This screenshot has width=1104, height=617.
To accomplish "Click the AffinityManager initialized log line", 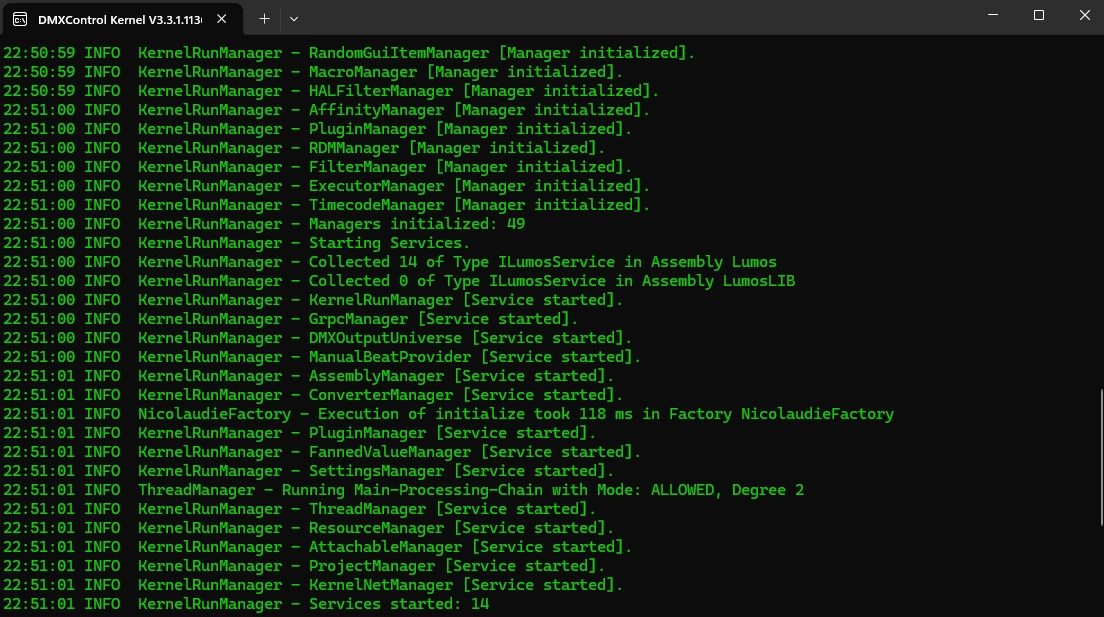I will tap(327, 110).
